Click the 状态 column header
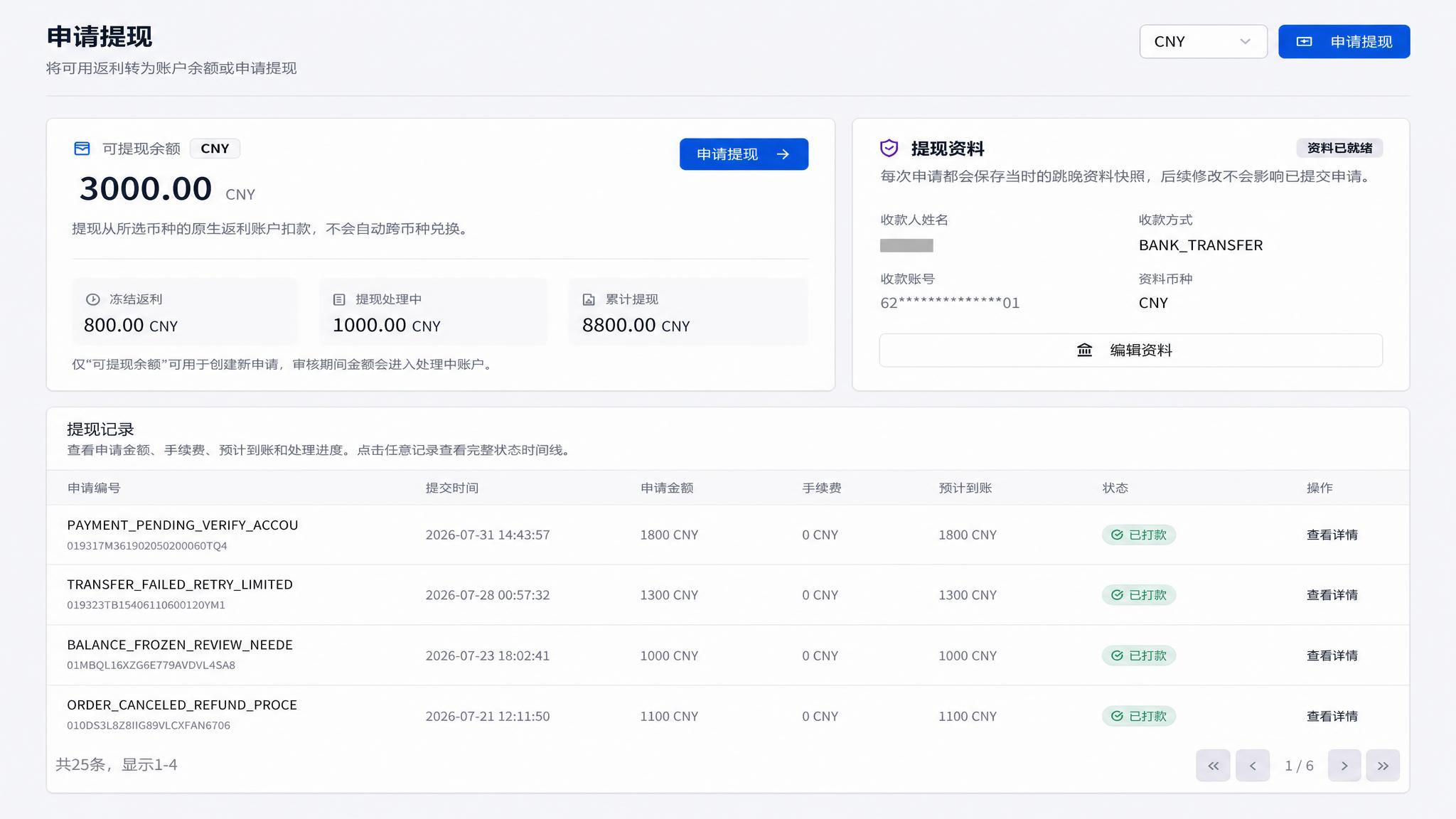This screenshot has height=819, width=1456. [x=1115, y=488]
